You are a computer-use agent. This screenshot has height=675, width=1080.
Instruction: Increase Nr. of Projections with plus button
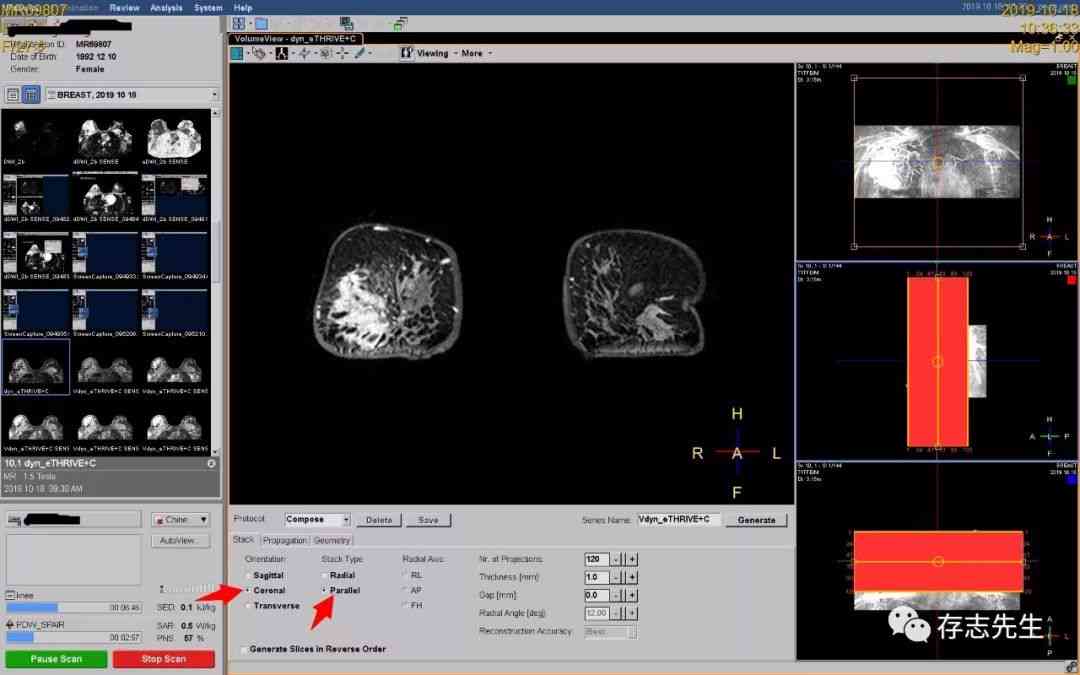pos(632,559)
